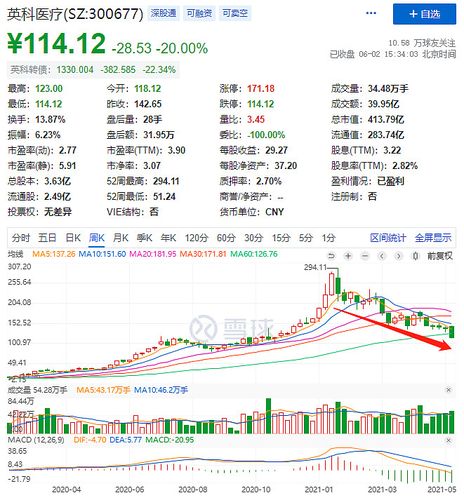Switch to the 五日 chart tab
The width and height of the screenshot is (464, 500).
47,238
